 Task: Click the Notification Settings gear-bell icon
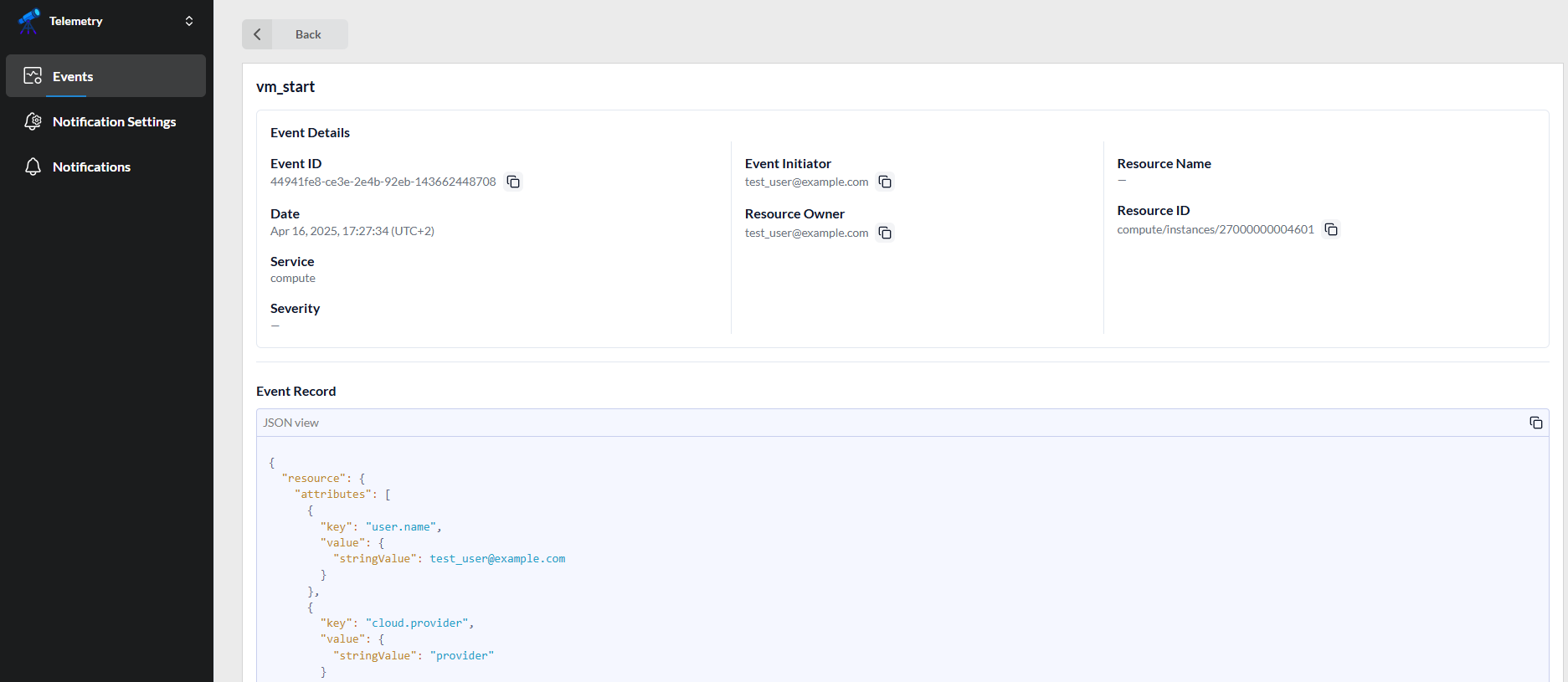point(33,121)
